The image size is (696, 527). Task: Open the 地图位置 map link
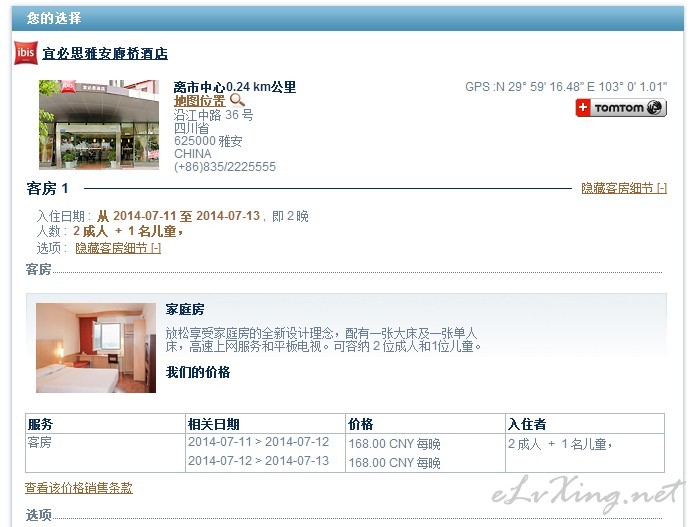click(199, 101)
